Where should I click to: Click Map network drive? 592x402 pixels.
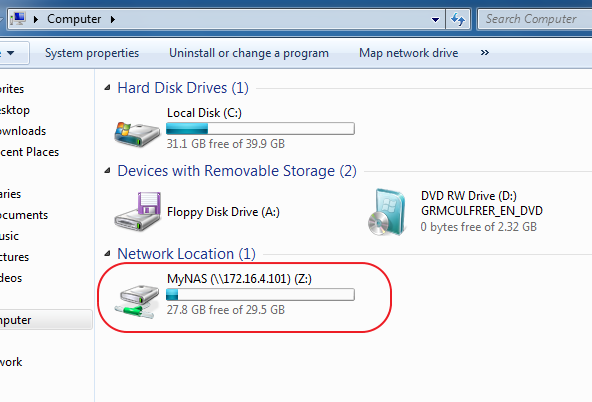409,53
